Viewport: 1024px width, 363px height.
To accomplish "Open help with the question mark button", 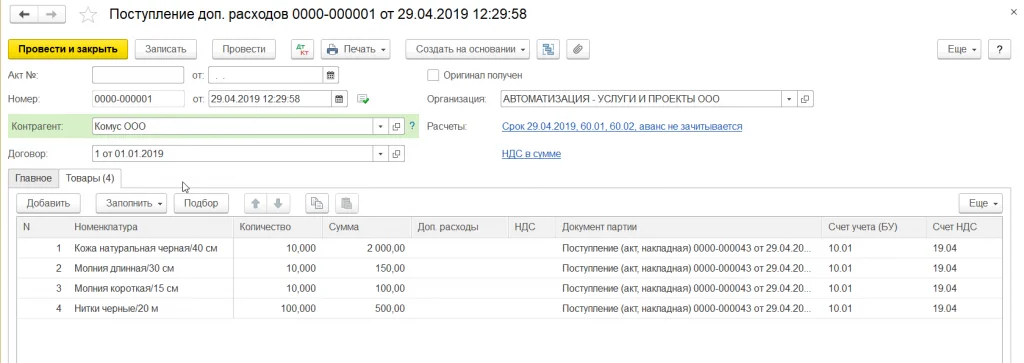I will [x=999, y=49].
